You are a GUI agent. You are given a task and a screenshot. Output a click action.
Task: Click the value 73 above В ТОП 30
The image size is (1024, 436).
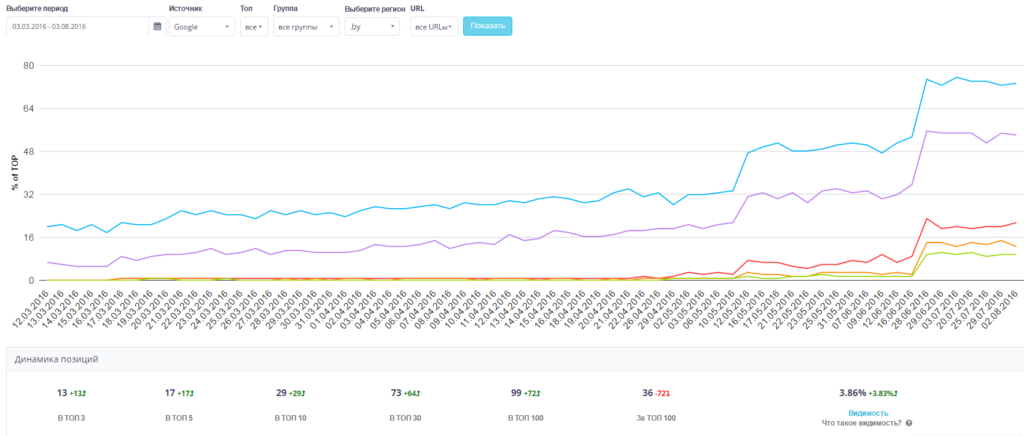[x=396, y=393]
